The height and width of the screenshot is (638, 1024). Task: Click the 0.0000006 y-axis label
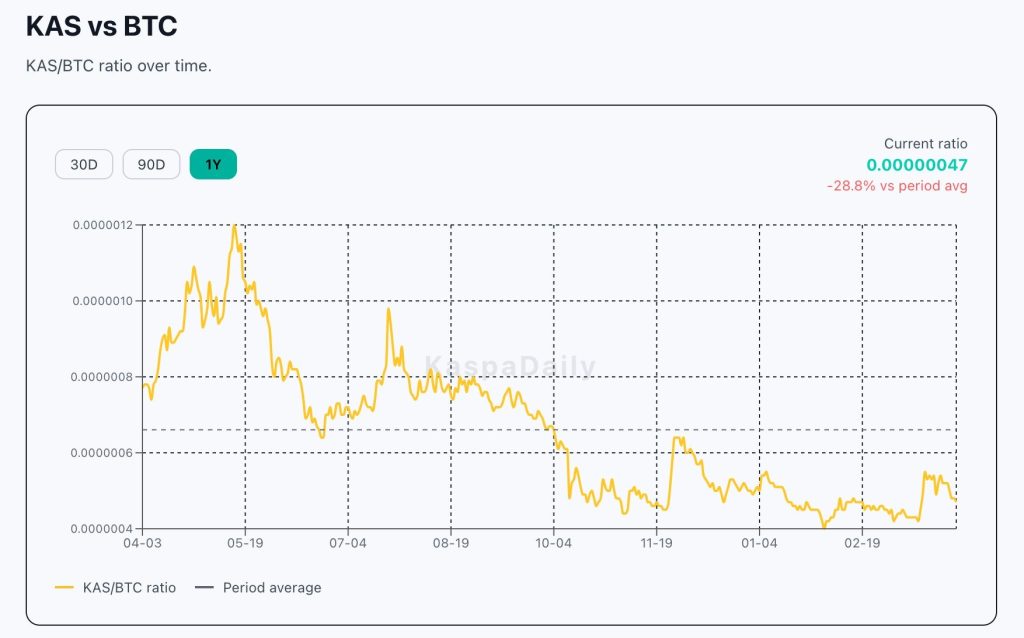pyautogui.click(x=102, y=453)
